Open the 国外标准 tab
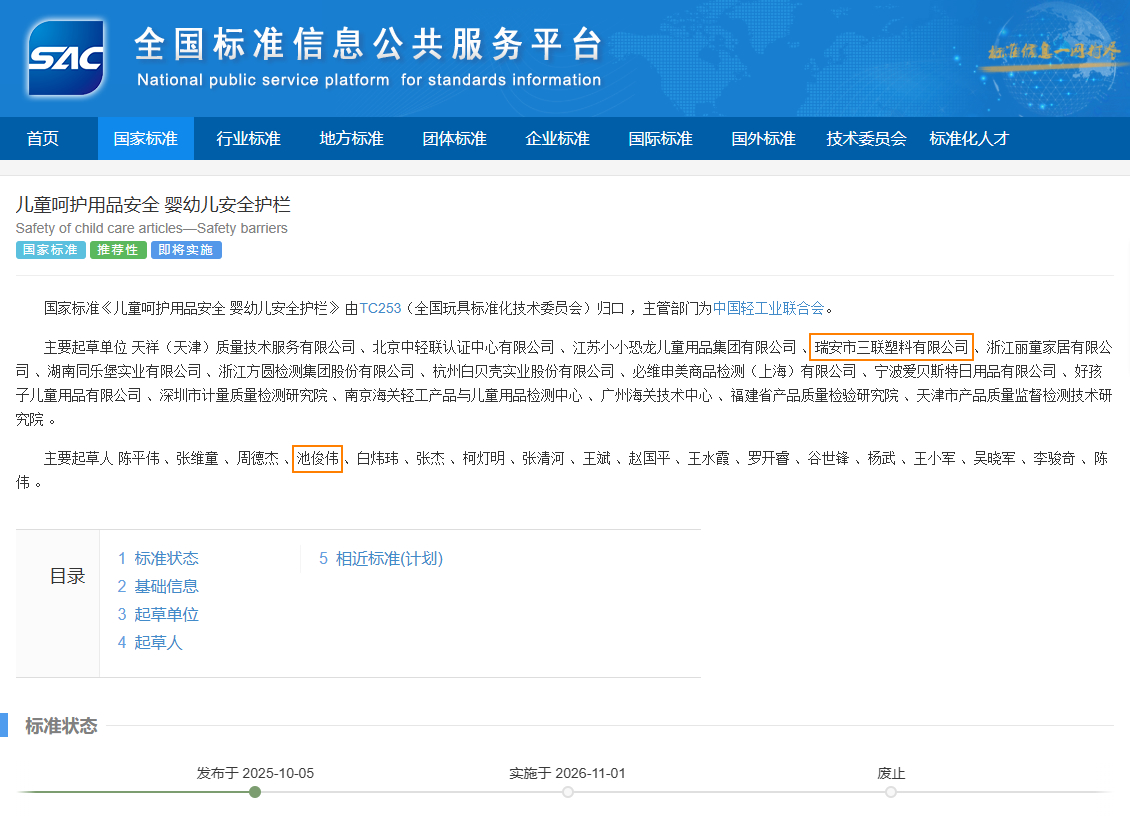 click(763, 139)
